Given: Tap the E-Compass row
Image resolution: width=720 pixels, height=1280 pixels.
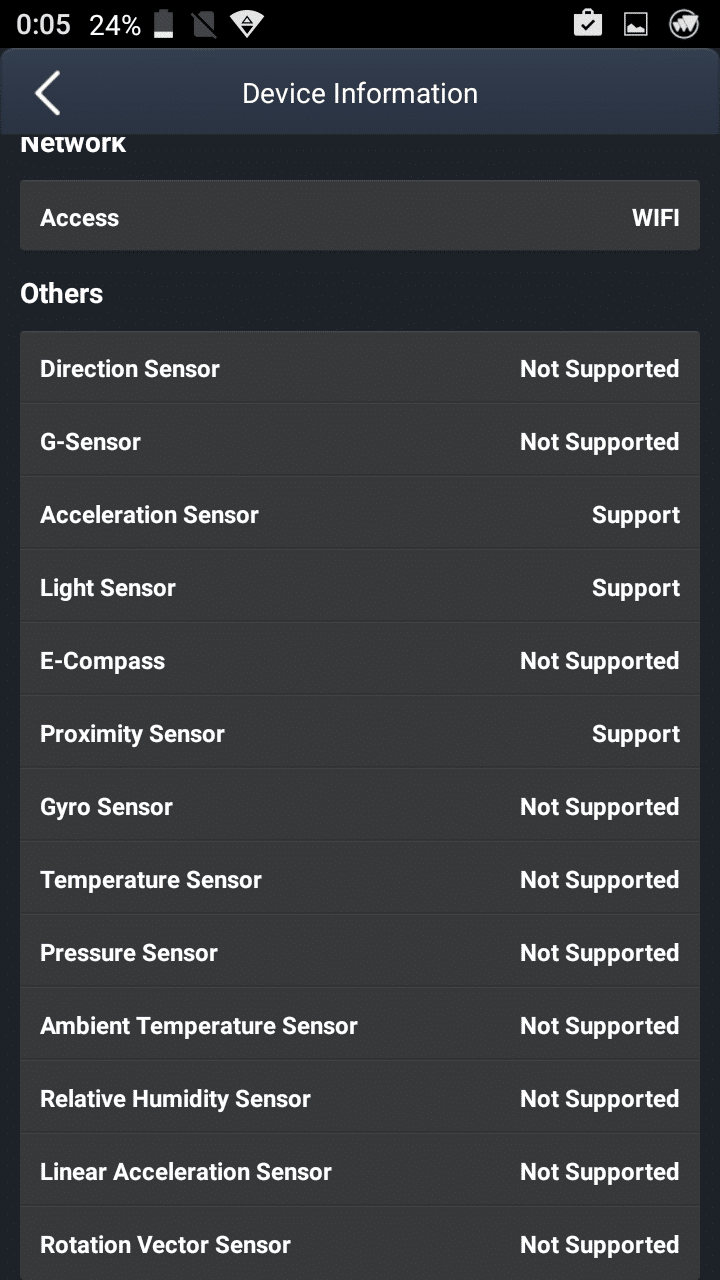Looking at the screenshot, I should point(360,661).
